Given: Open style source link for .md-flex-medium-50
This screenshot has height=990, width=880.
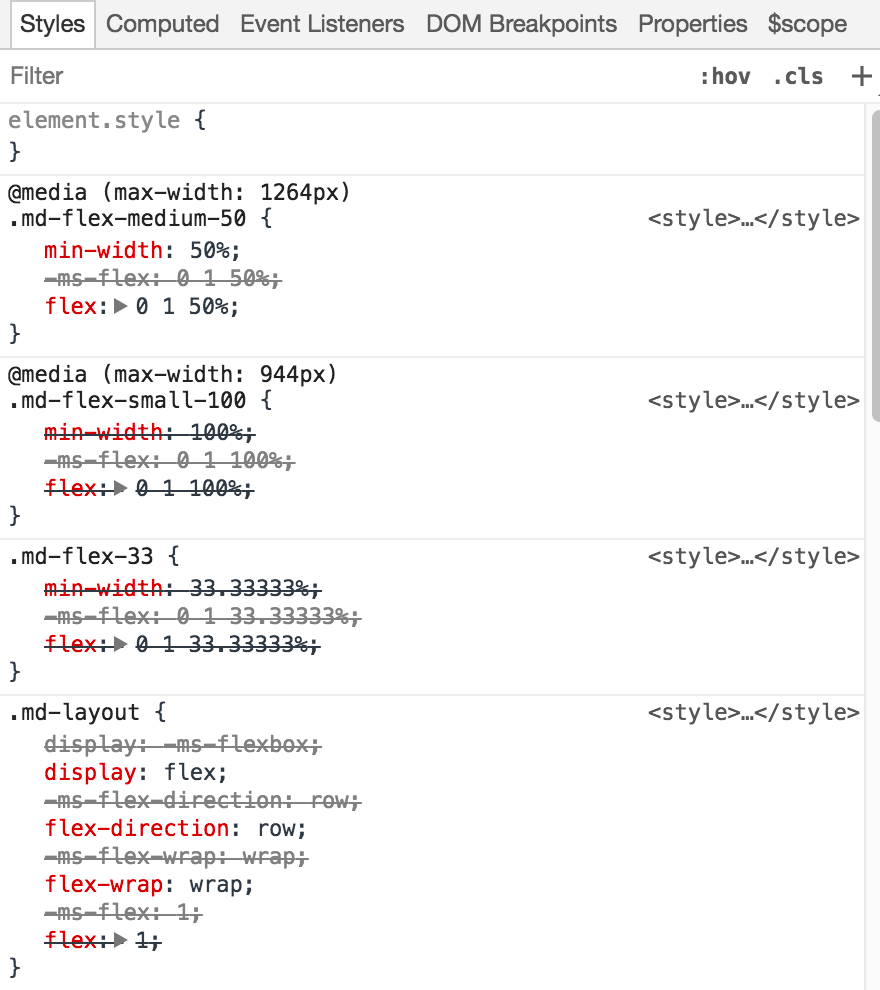Looking at the screenshot, I should [x=753, y=218].
